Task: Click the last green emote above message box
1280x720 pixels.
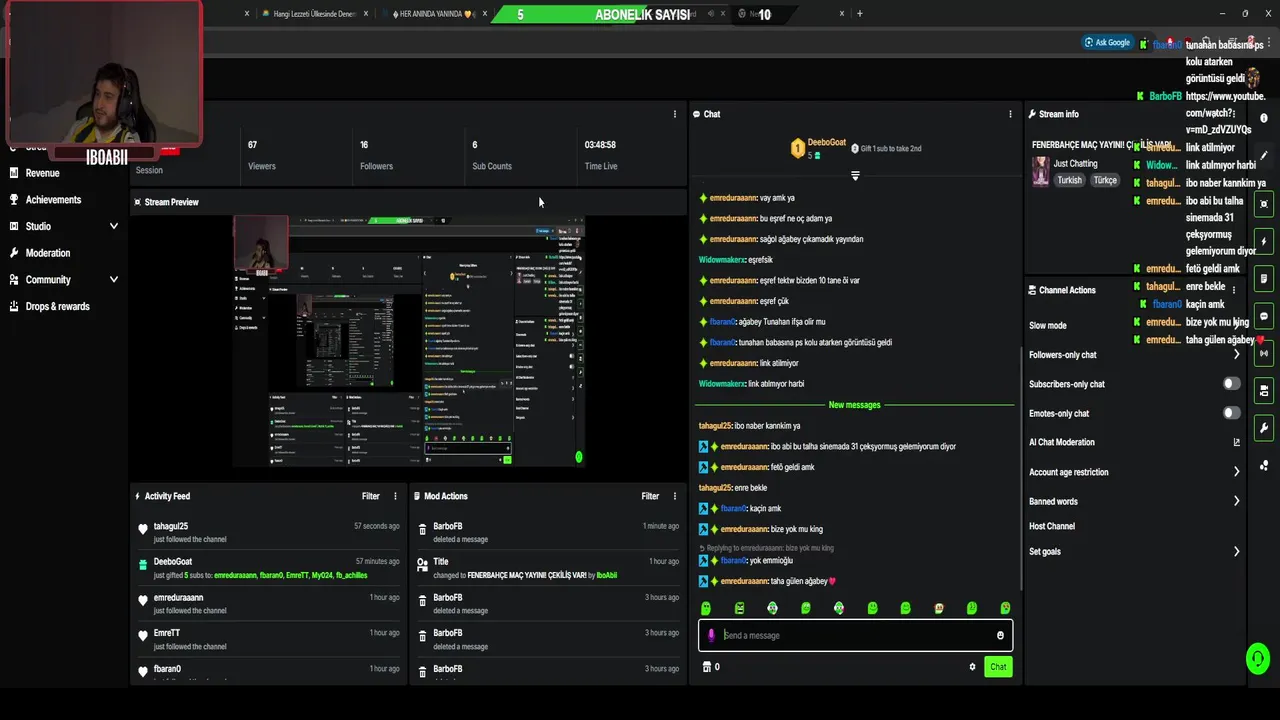Action: point(1005,608)
